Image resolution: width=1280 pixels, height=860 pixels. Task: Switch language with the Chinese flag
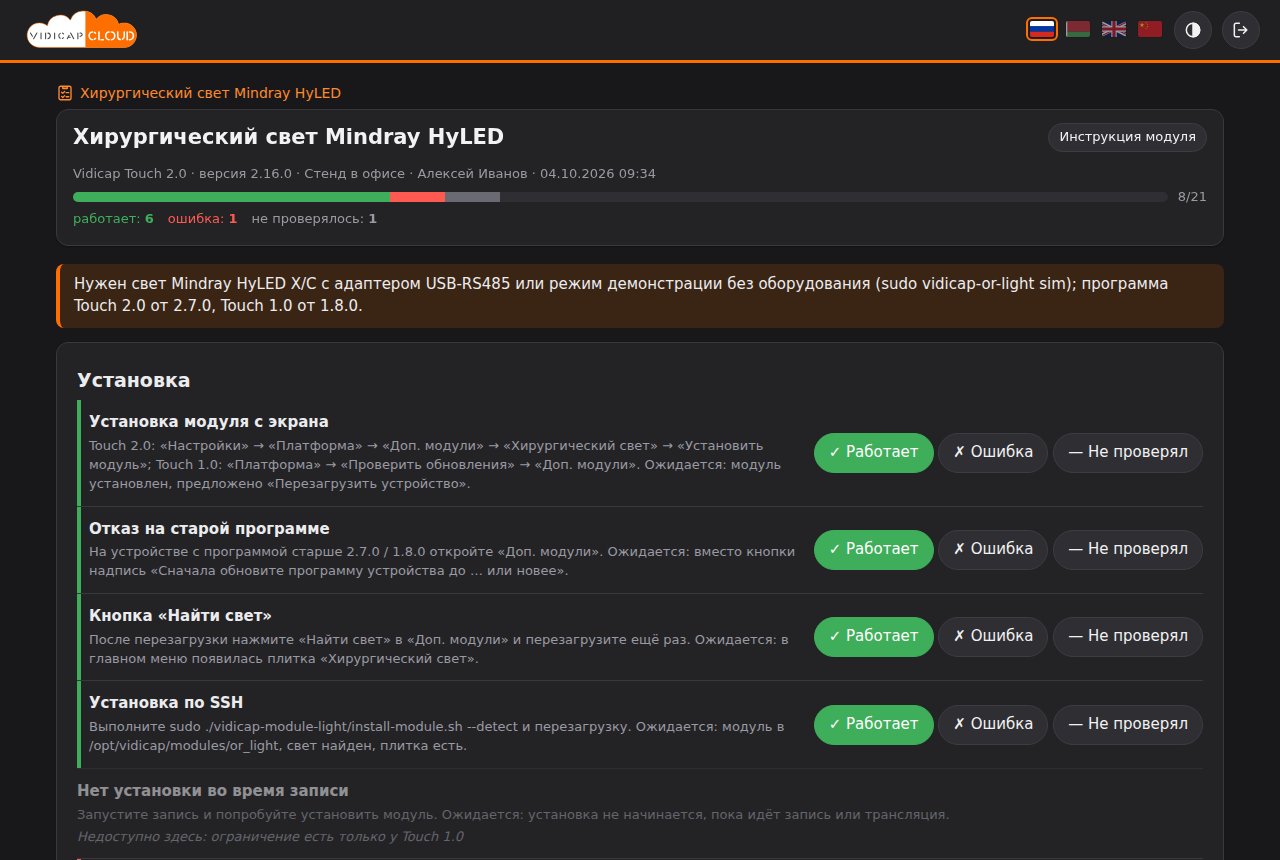pyautogui.click(x=1150, y=29)
